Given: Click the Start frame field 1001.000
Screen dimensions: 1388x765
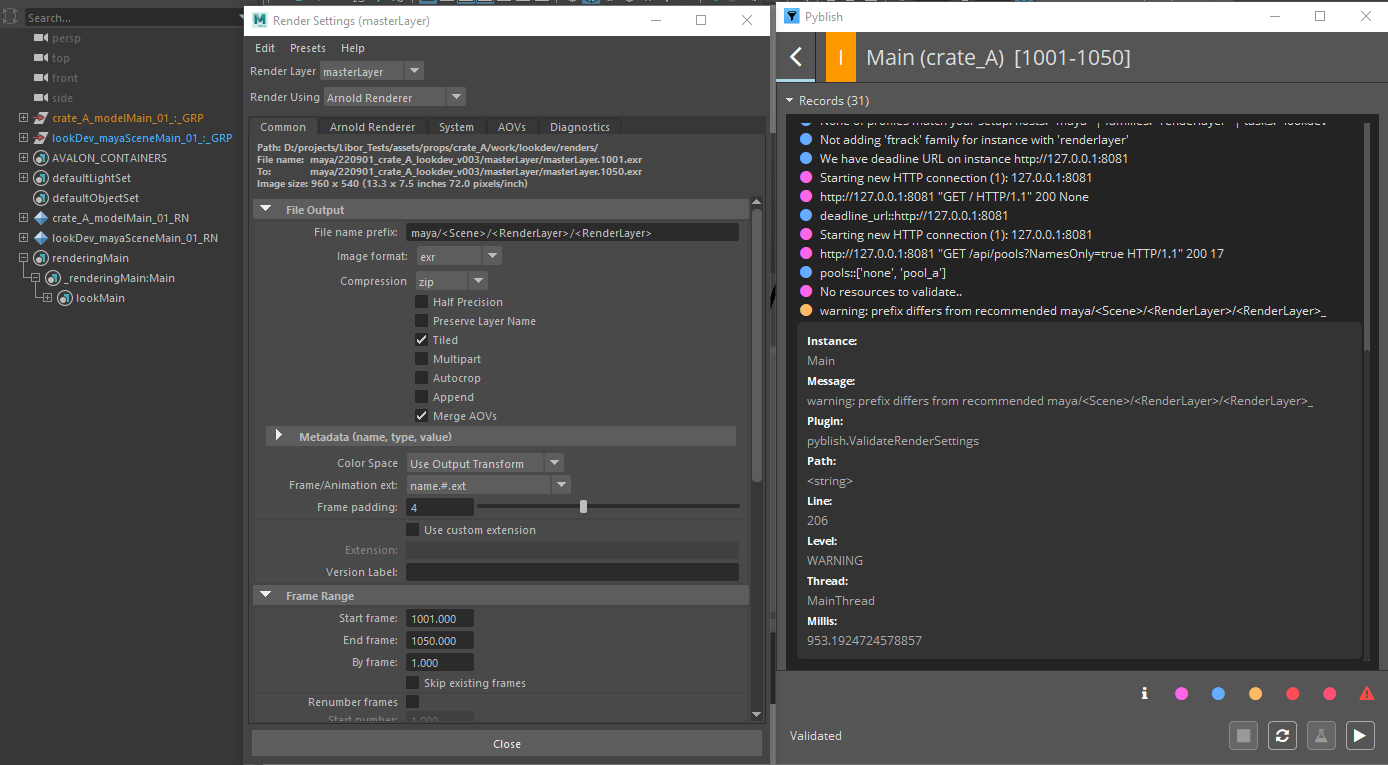Looking at the screenshot, I should coord(440,619).
